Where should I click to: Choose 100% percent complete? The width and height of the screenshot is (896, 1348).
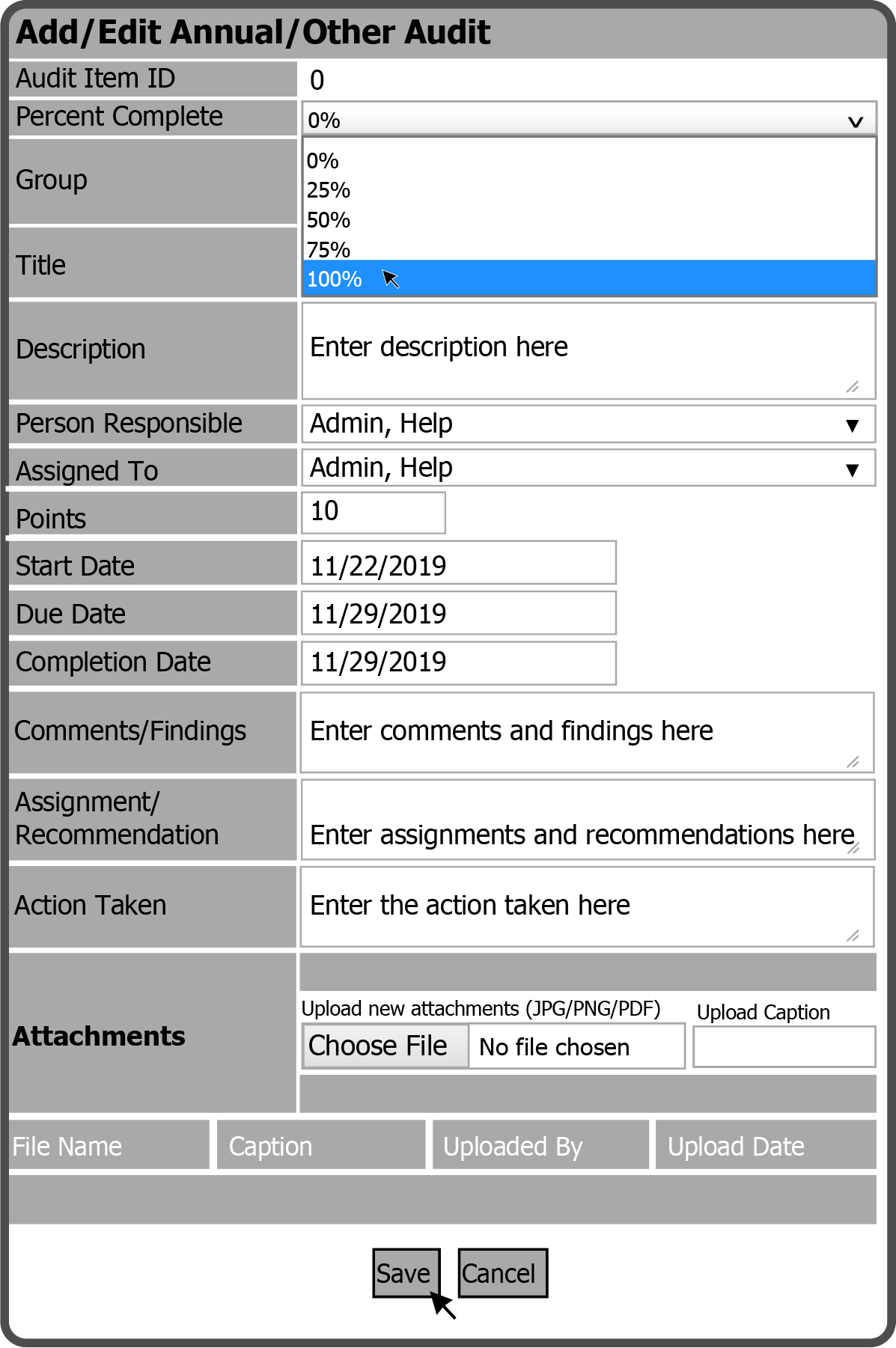[335, 279]
